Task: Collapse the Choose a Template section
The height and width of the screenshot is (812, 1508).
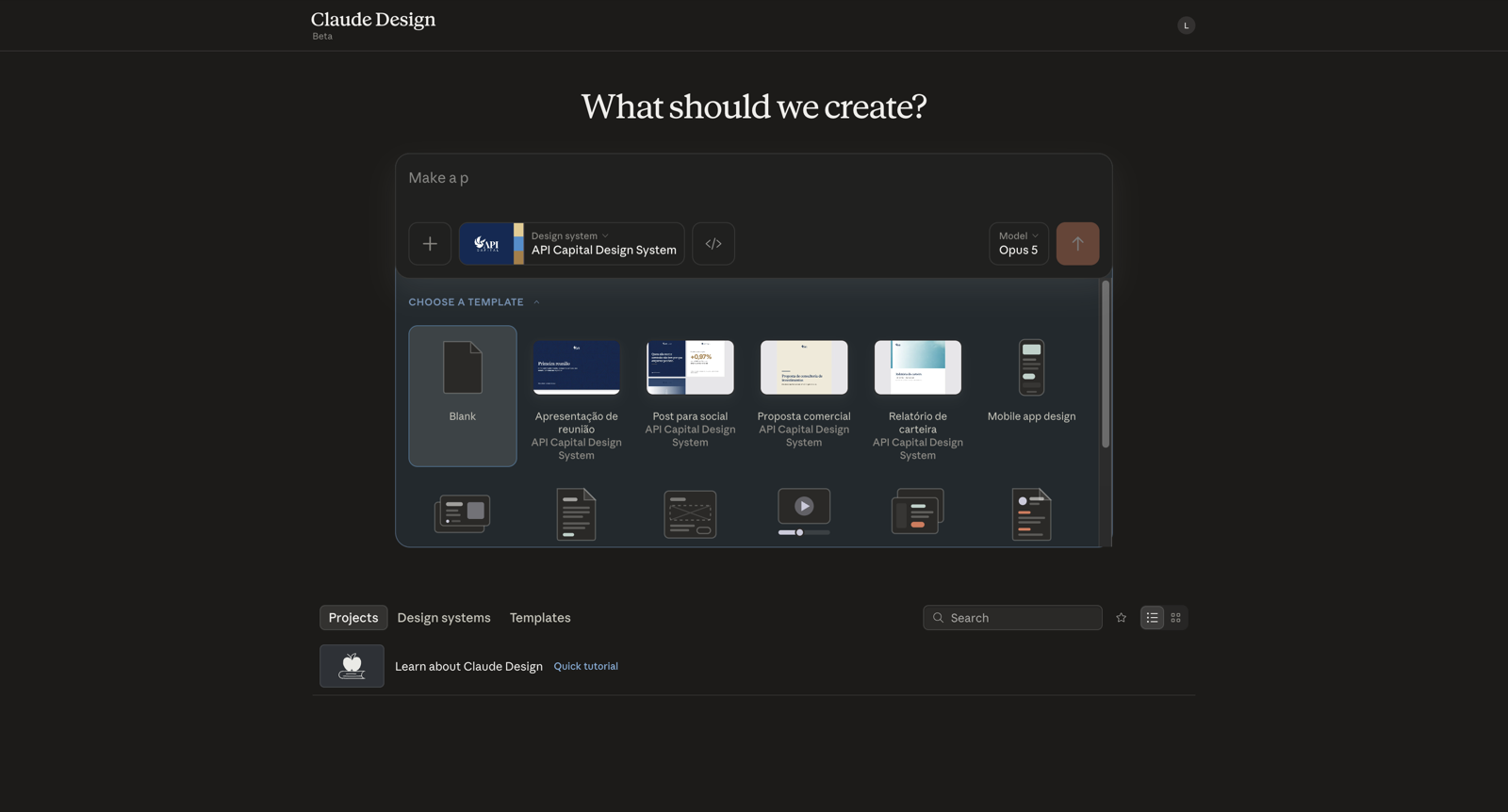Action: (474, 302)
